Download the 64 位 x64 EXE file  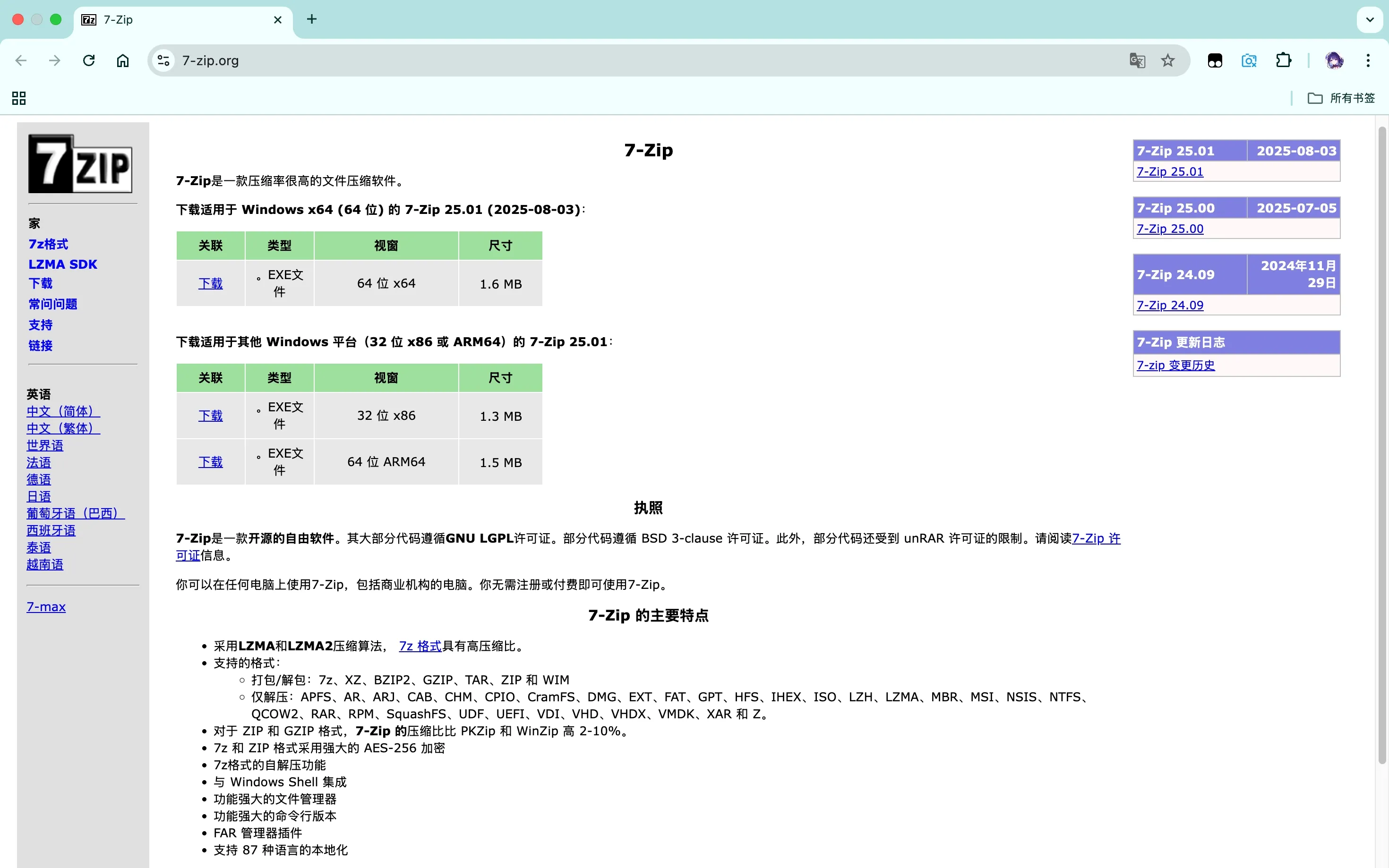tap(210, 284)
